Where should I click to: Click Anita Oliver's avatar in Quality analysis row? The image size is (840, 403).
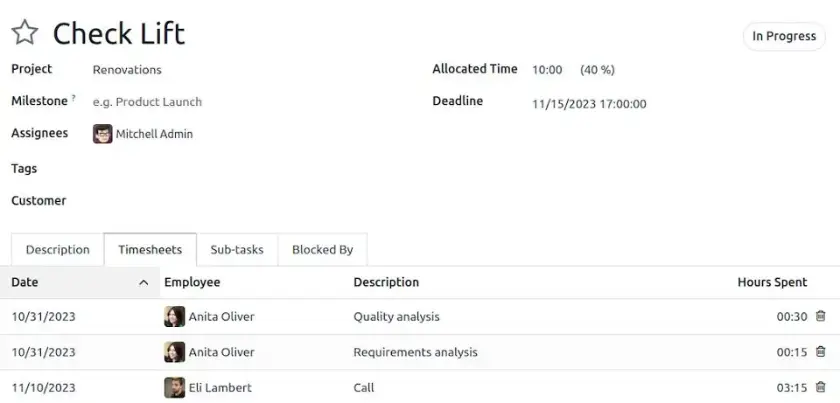tap(174, 317)
